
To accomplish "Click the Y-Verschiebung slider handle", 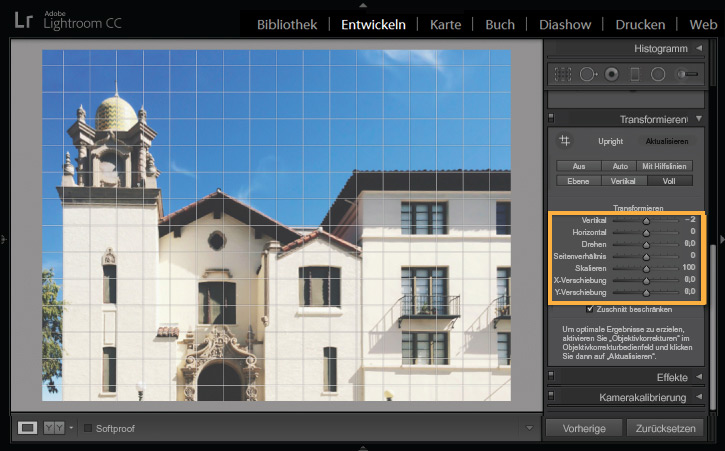I will [x=646, y=293].
